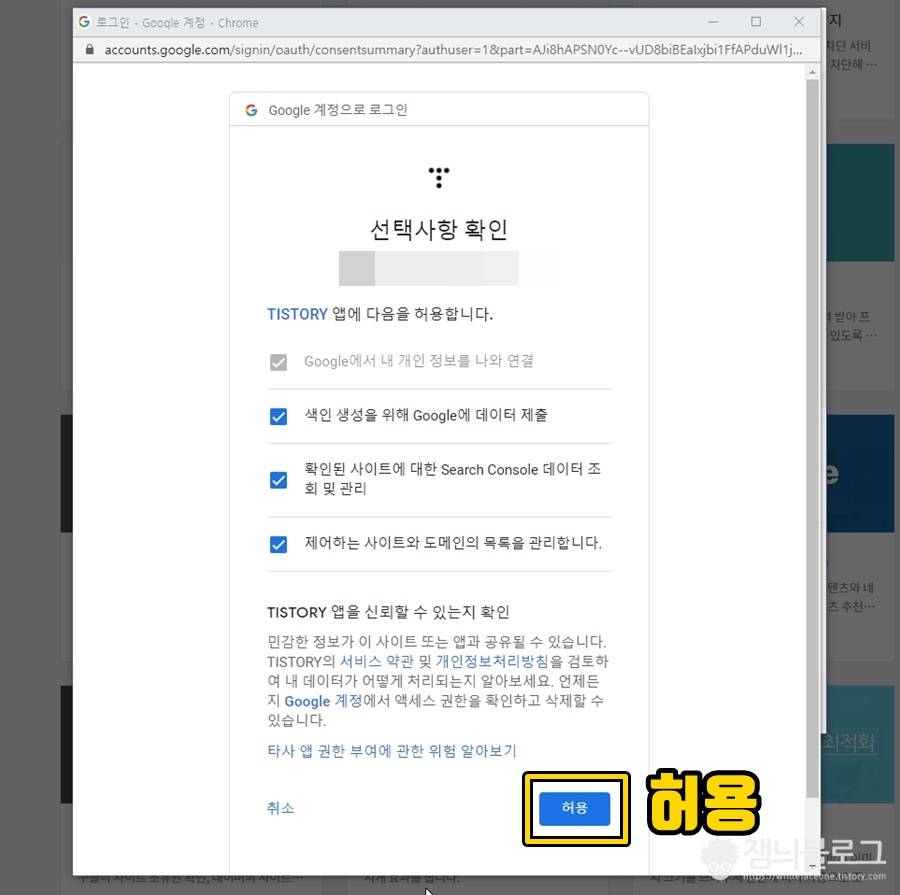The height and width of the screenshot is (895, 900).
Task: Open the Google 계정 link
Action: (x=323, y=701)
